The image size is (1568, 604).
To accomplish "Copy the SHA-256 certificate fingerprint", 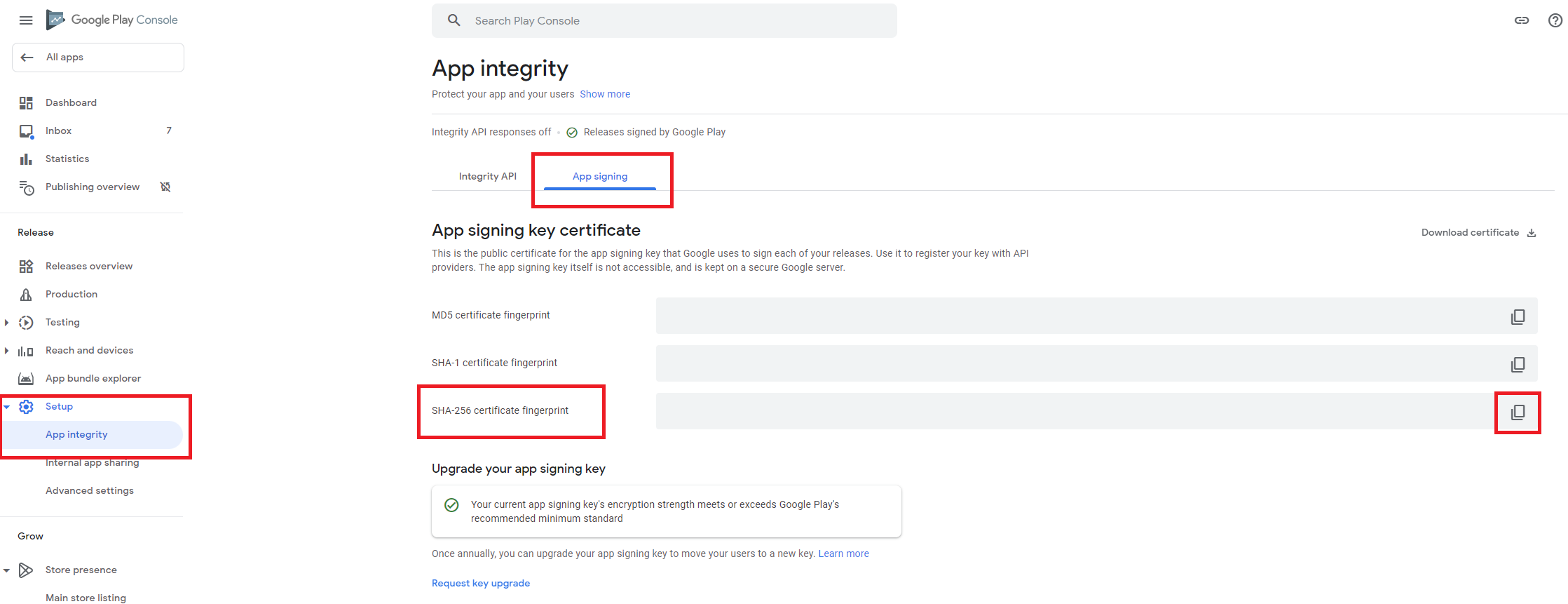I will coord(1518,412).
